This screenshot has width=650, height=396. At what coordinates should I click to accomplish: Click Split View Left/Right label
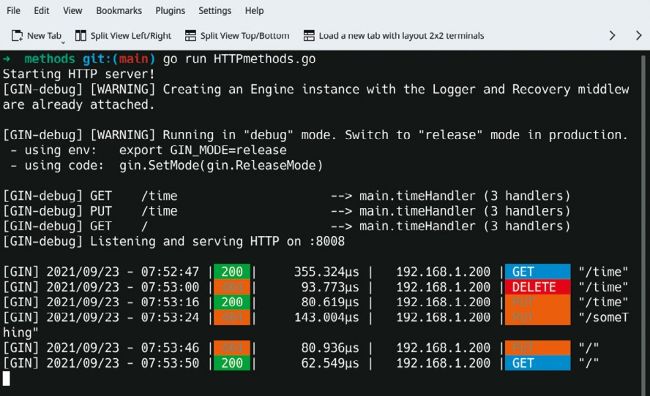pos(131,36)
